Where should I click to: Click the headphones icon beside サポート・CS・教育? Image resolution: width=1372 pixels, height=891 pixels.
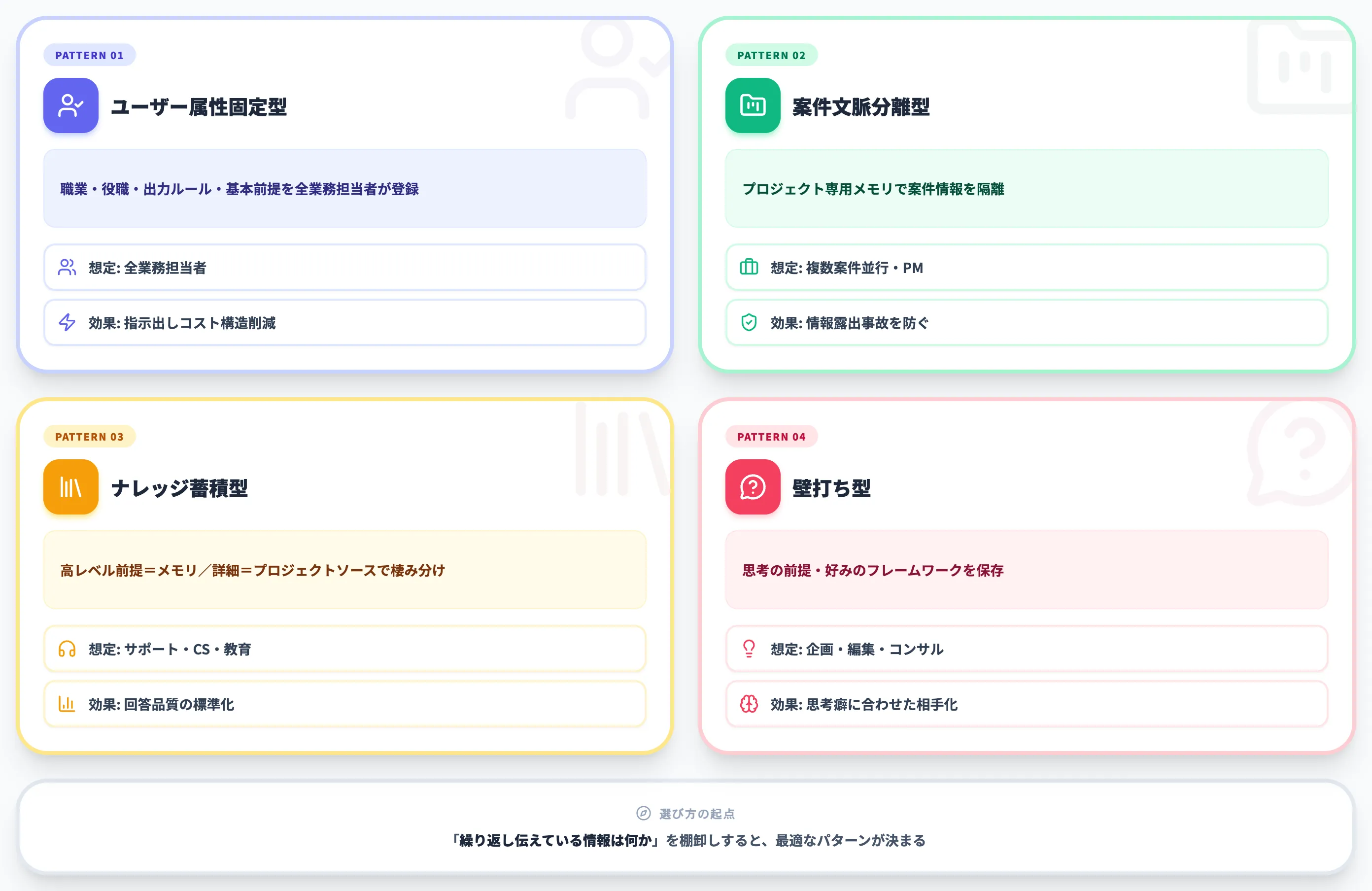[67, 649]
